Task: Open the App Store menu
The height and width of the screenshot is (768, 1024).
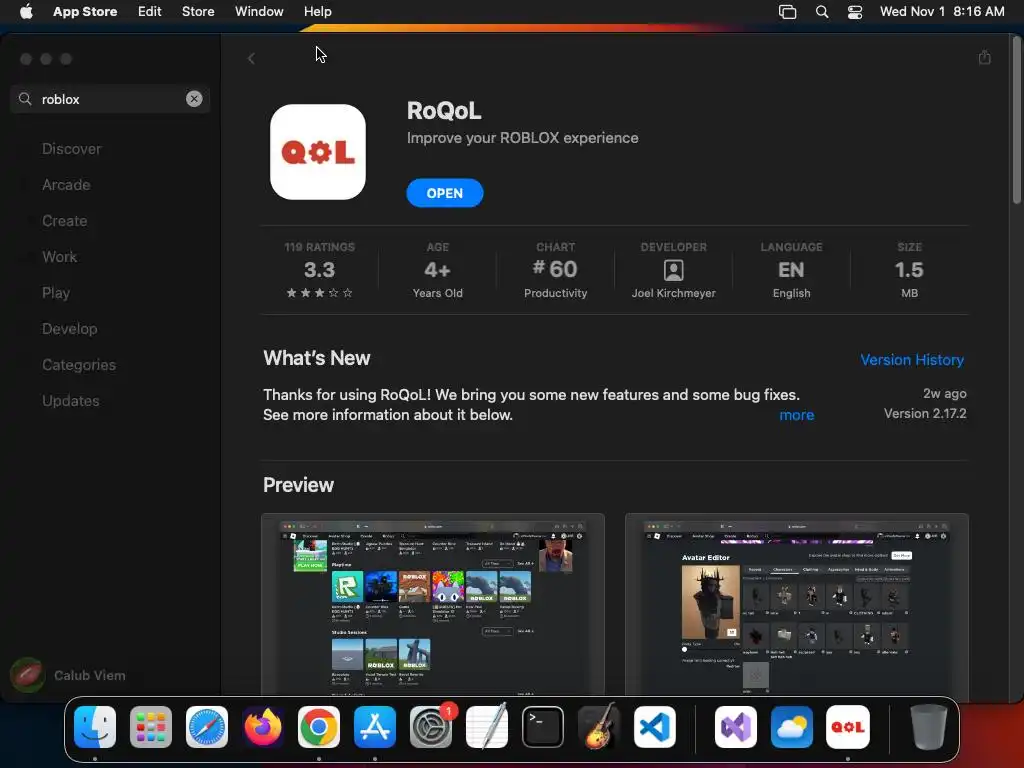Action: [85, 11]
